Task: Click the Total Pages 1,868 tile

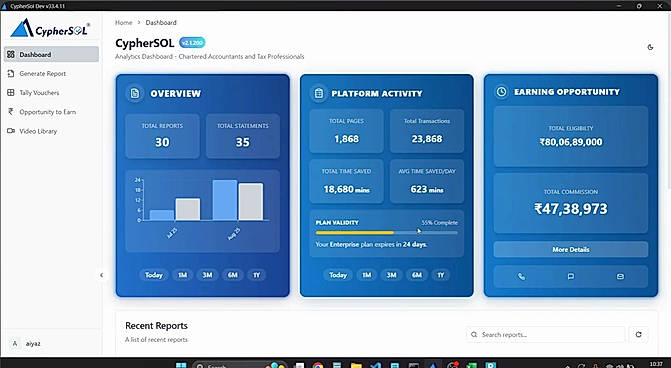Action: pos(346,131)
